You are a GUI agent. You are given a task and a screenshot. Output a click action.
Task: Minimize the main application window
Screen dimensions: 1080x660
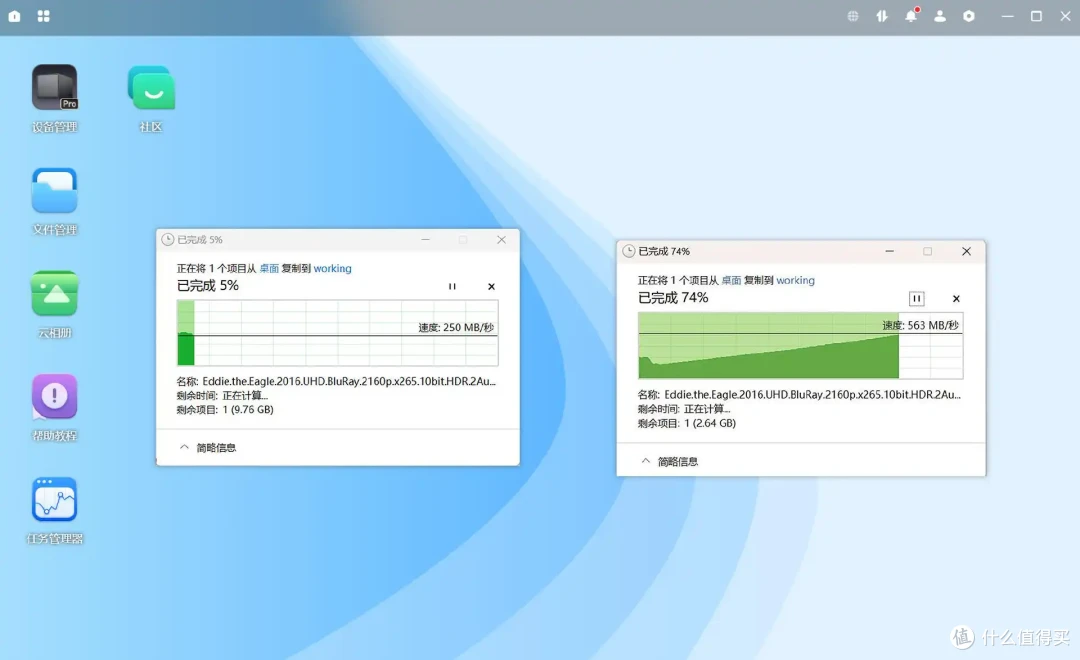(1008, 16)
